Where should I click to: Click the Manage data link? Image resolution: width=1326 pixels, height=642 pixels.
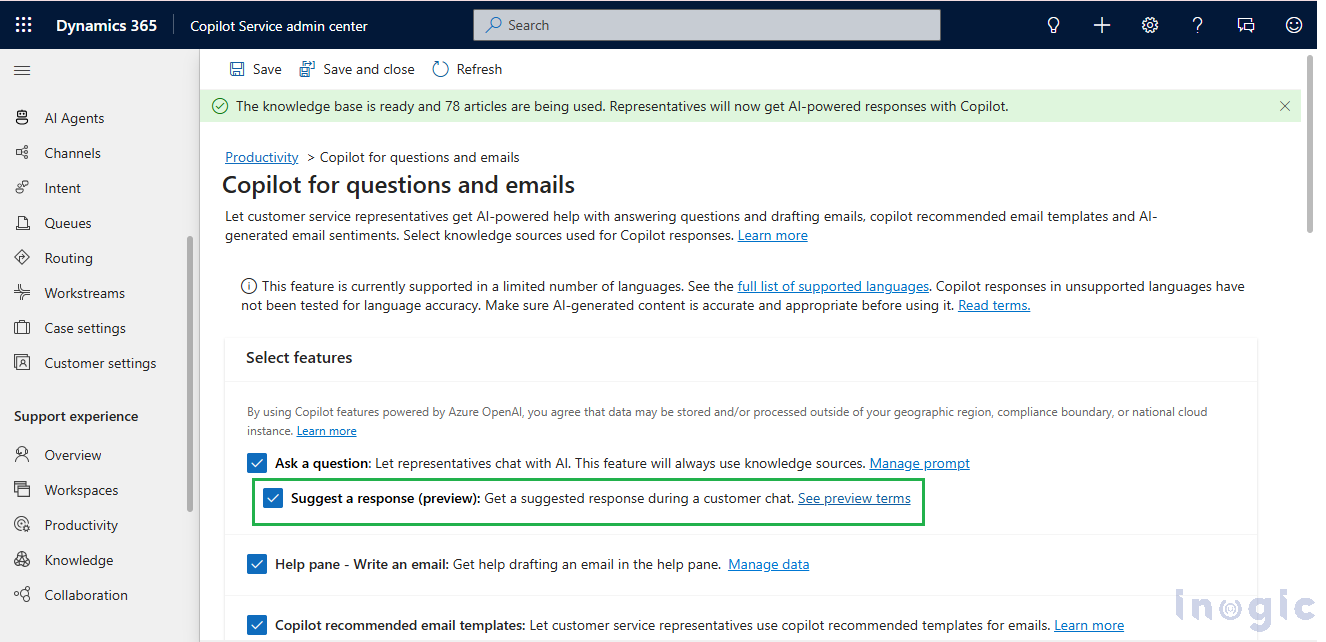(x=769, y=564)
